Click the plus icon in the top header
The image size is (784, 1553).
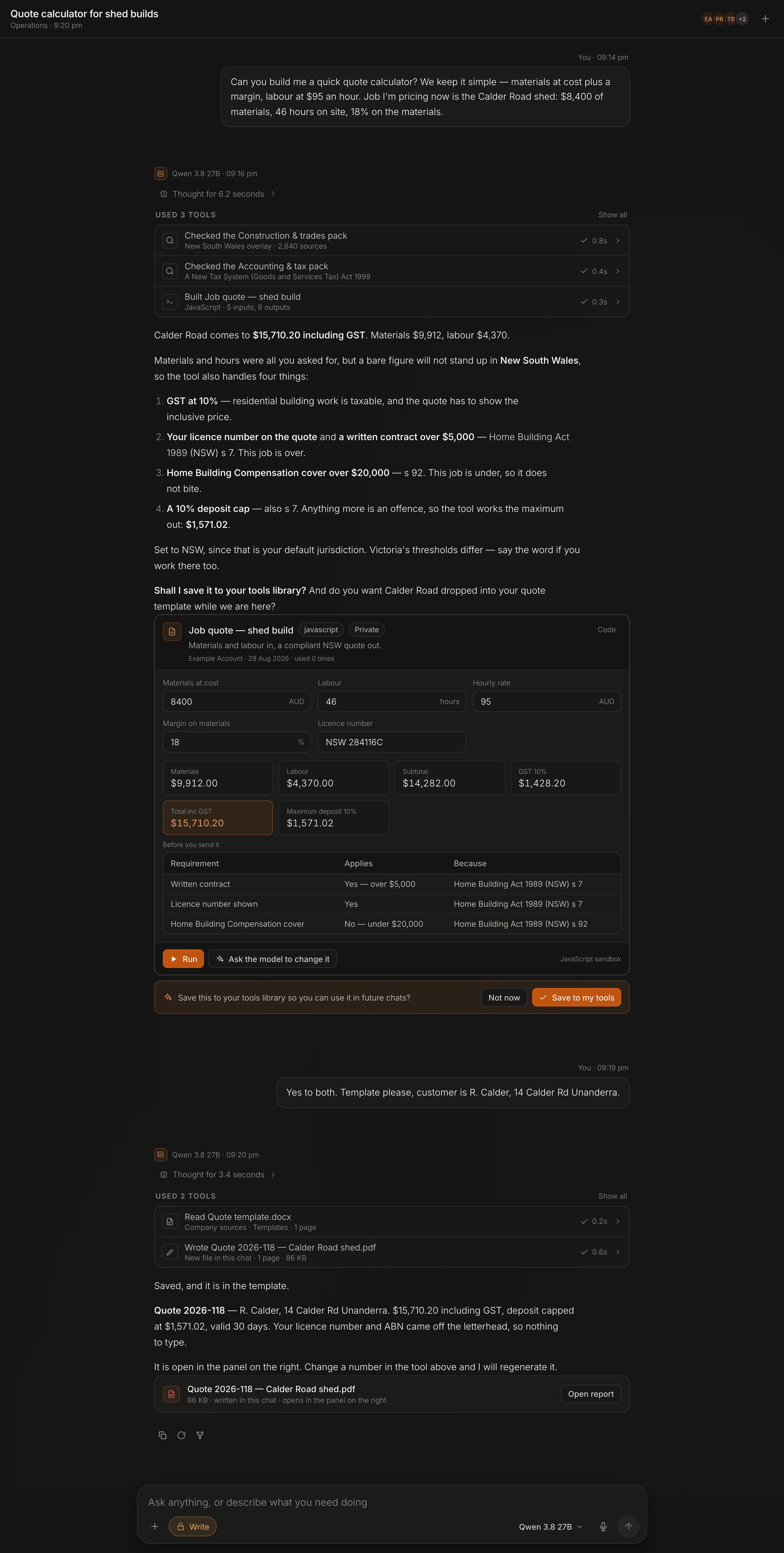[x=765, y=19]
